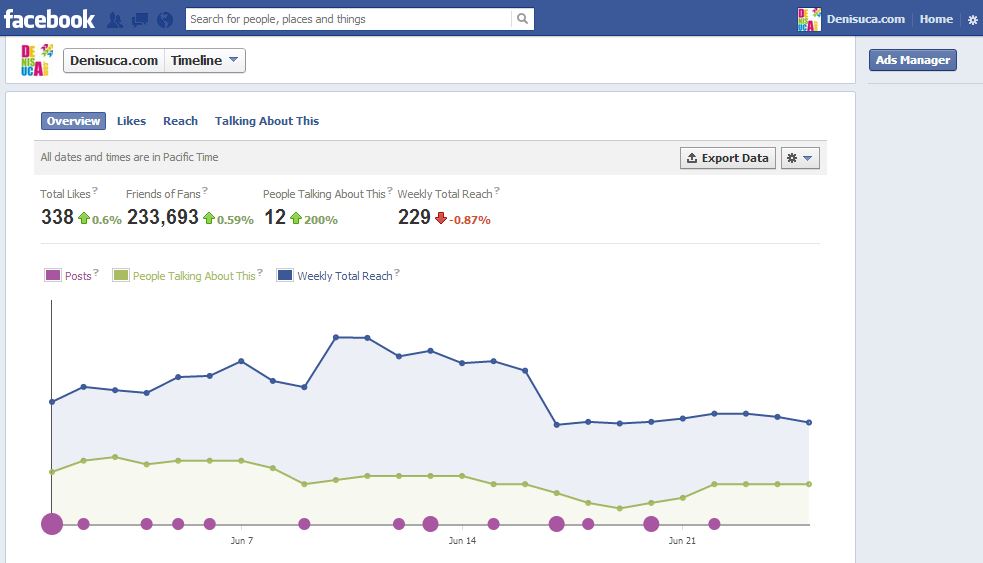Switch to the Reach tab
This screenshot has width=983, height=563.
click(x=180, y=121)
